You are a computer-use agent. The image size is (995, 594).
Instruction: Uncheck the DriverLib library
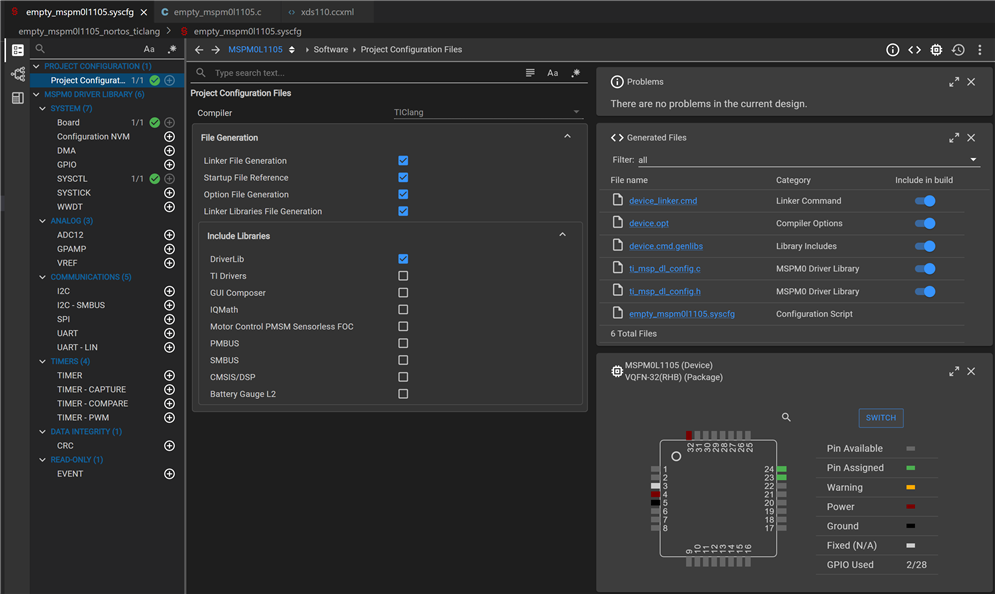pos(403,259)
